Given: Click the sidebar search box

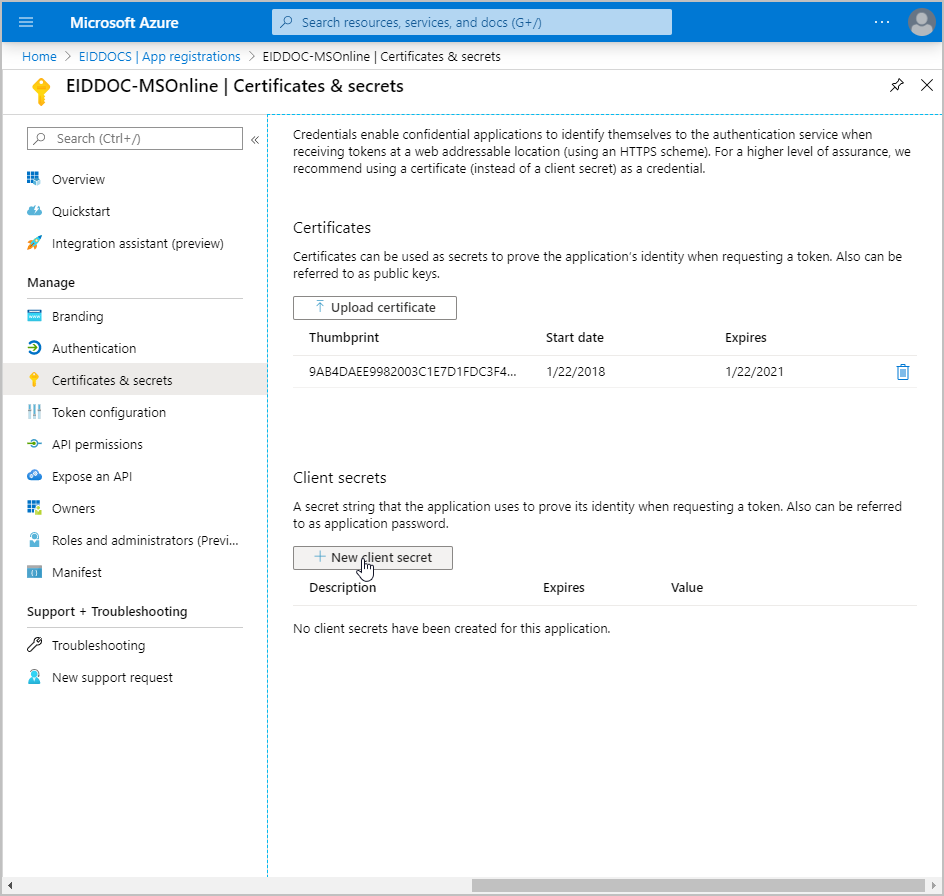Looking at the screenshot, I should tap(135, 139).
